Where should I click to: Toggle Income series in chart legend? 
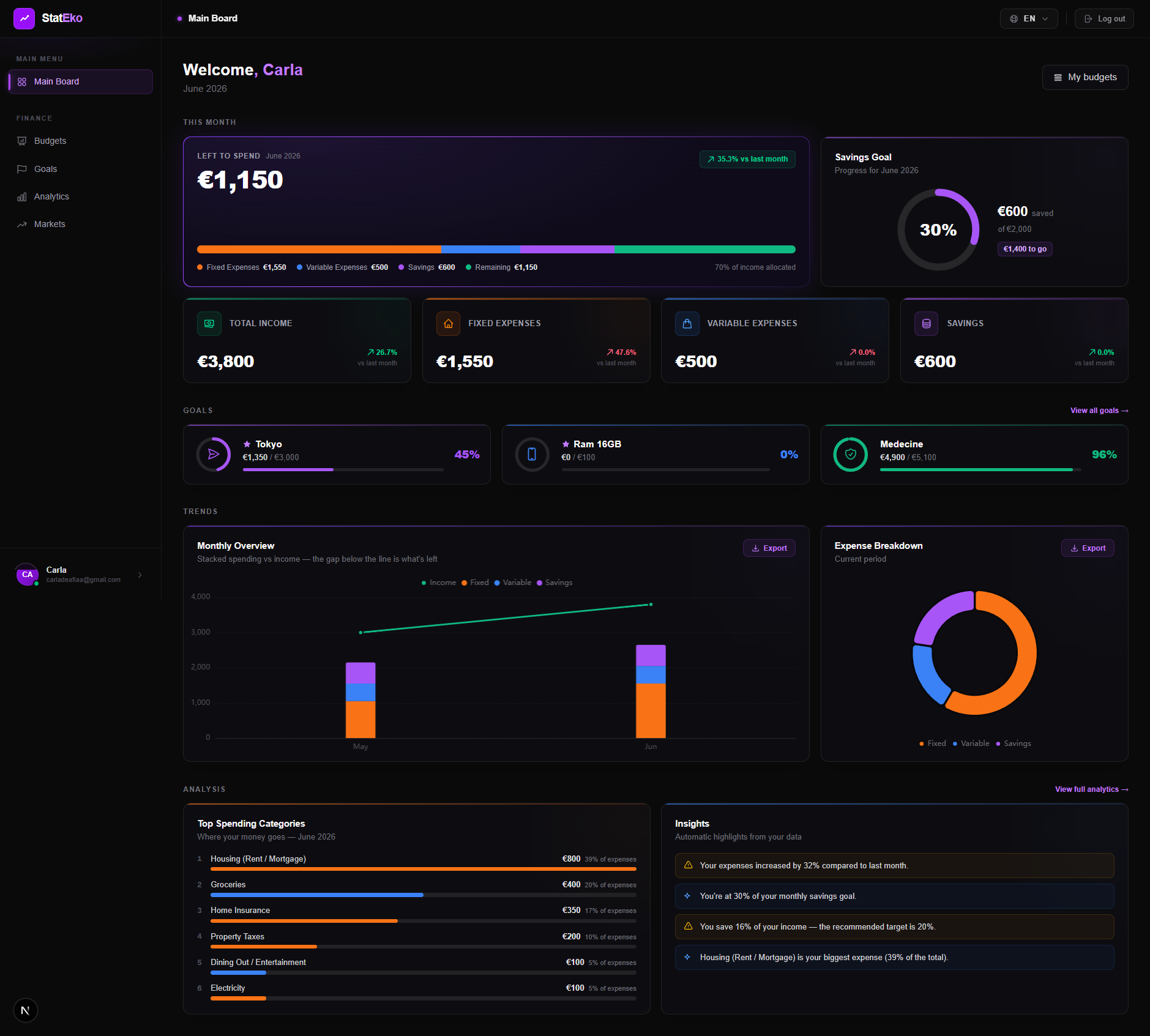(439, 583)
